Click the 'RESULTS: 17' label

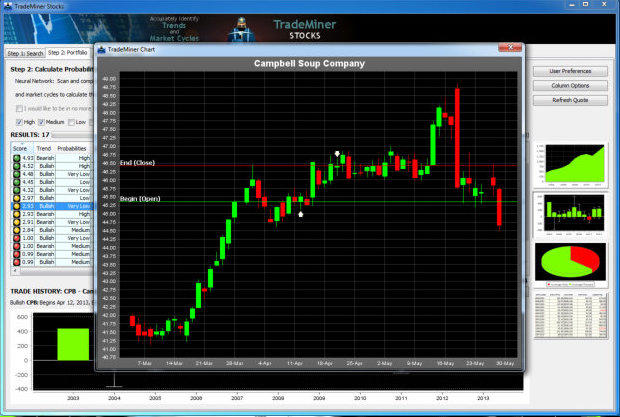[30, 135]
